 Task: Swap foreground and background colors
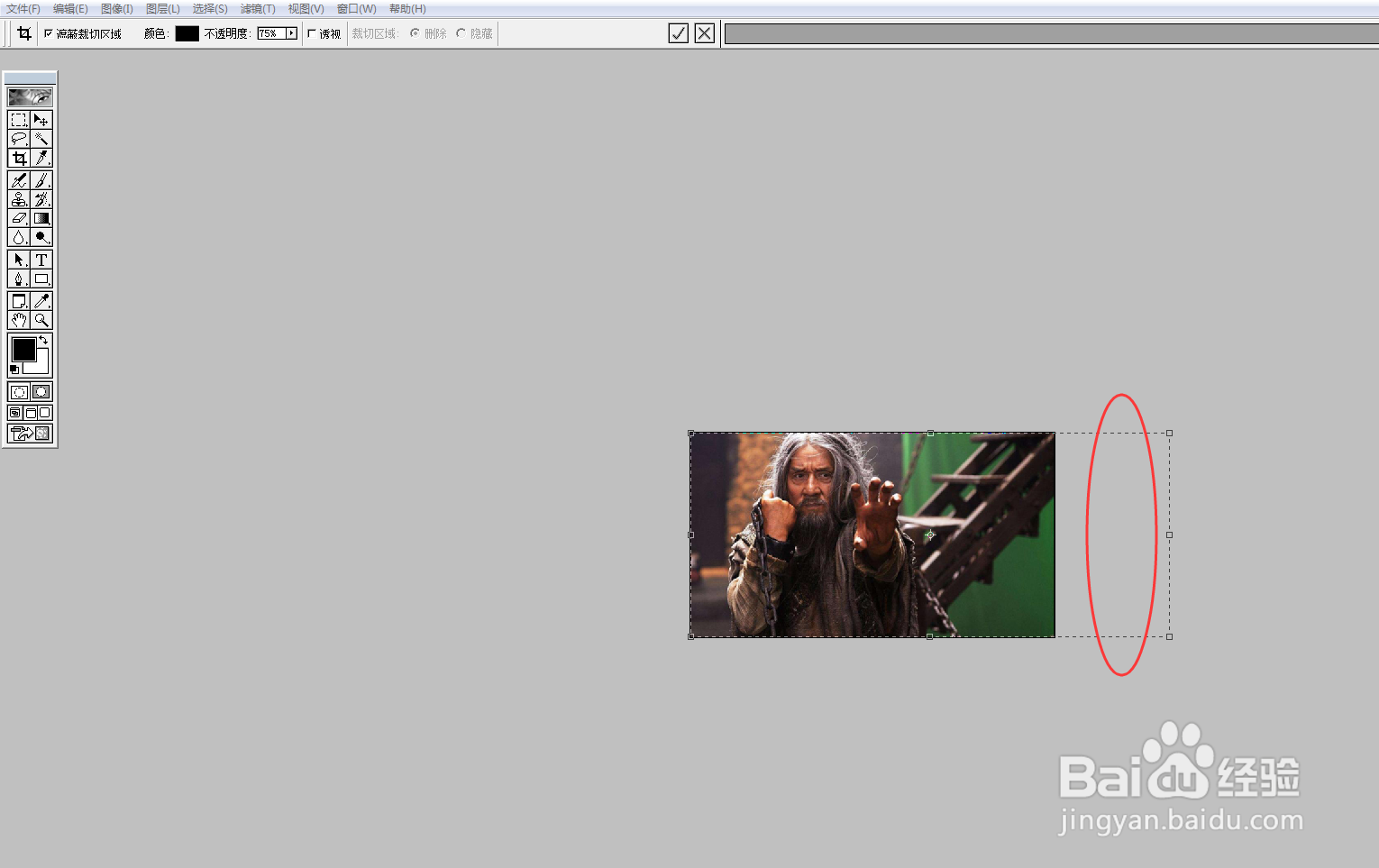[44, 340]
